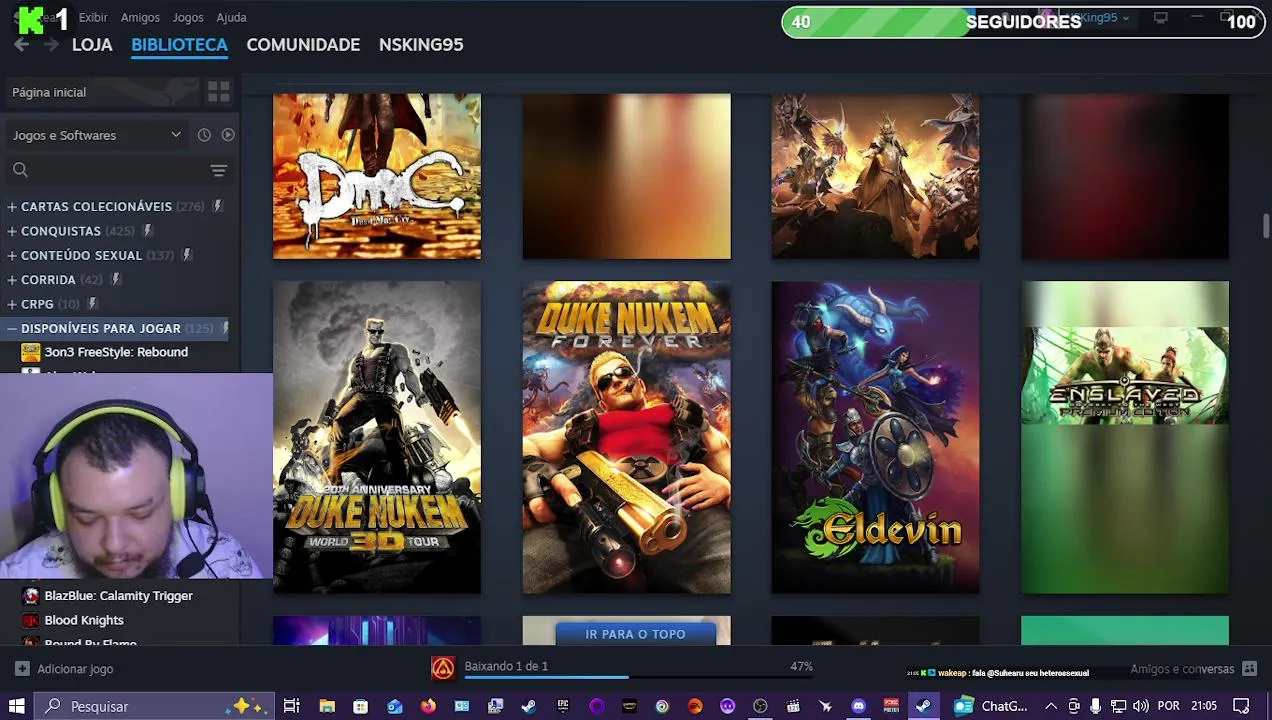The height and width of the screenshot is (720, 1272).
Task: Switch to the COMUNIDADE tab
Action: [x=303, y=45]
